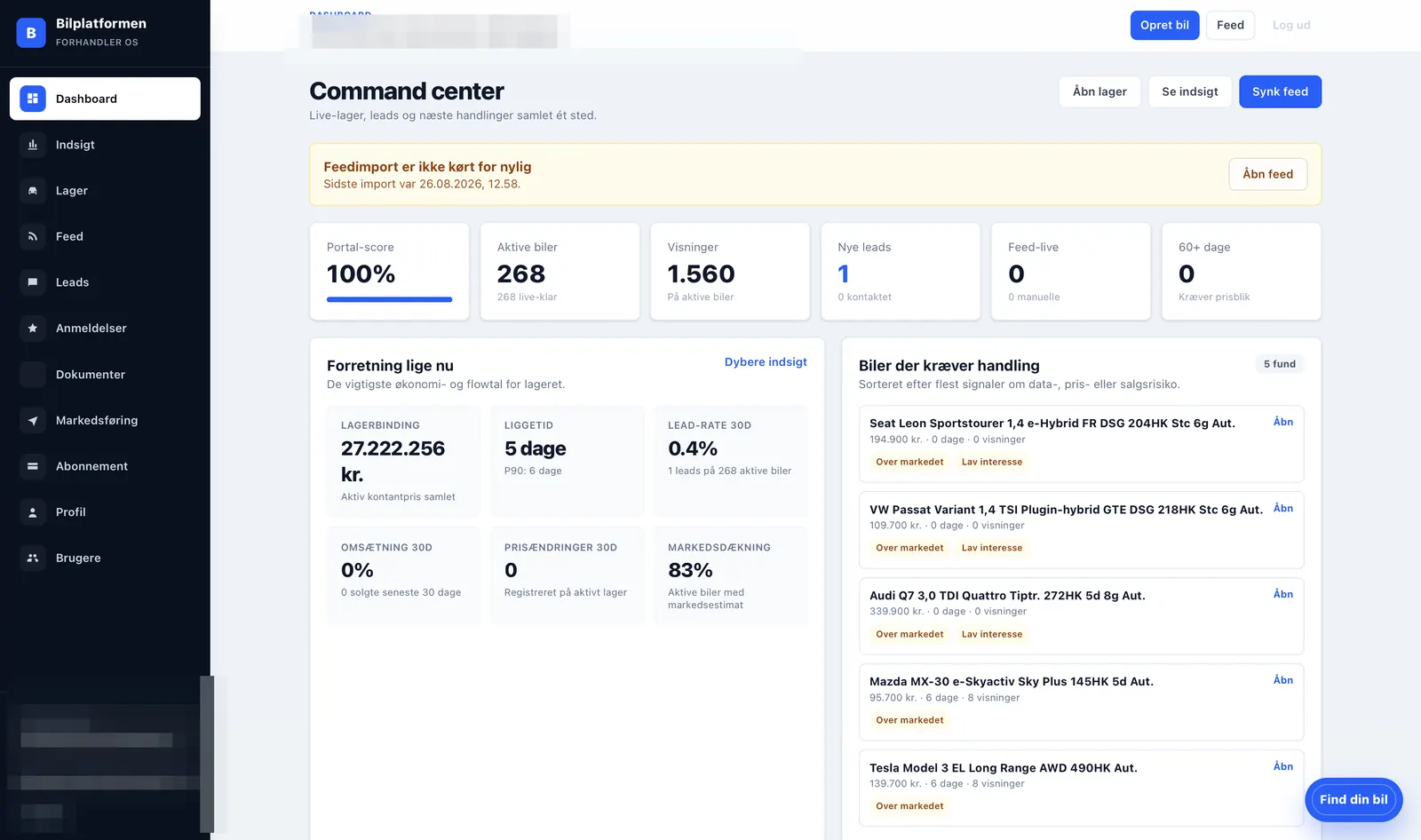
Task: Follow the Dybere indsigt link
Action: [766, 362]
